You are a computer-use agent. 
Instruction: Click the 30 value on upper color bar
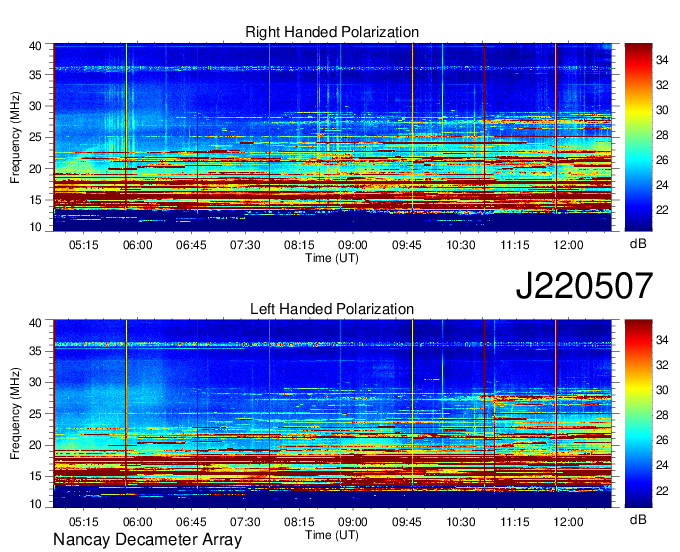pos(662,110)
